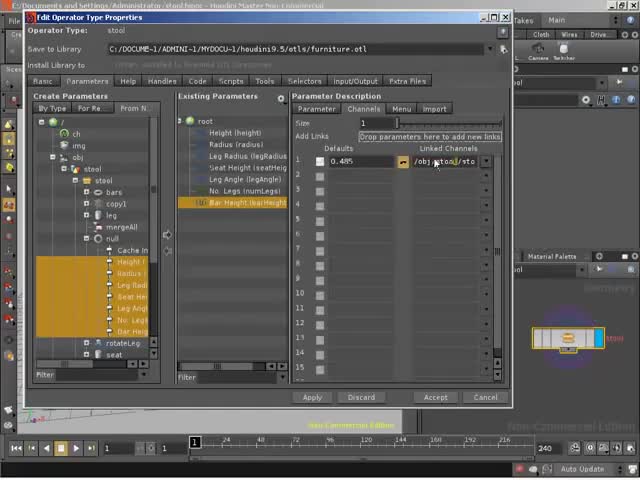This screenshot has width=640, height=480.
Task: Collapse the obj node in the tree
Action: tap(53, 157)
